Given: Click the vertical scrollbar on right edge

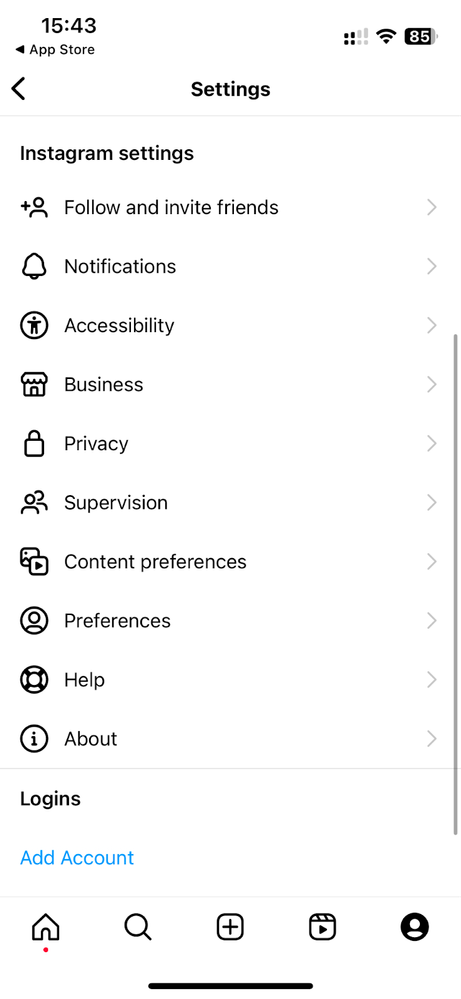Looking at the screenshot, I should click(x=456, y=583).
